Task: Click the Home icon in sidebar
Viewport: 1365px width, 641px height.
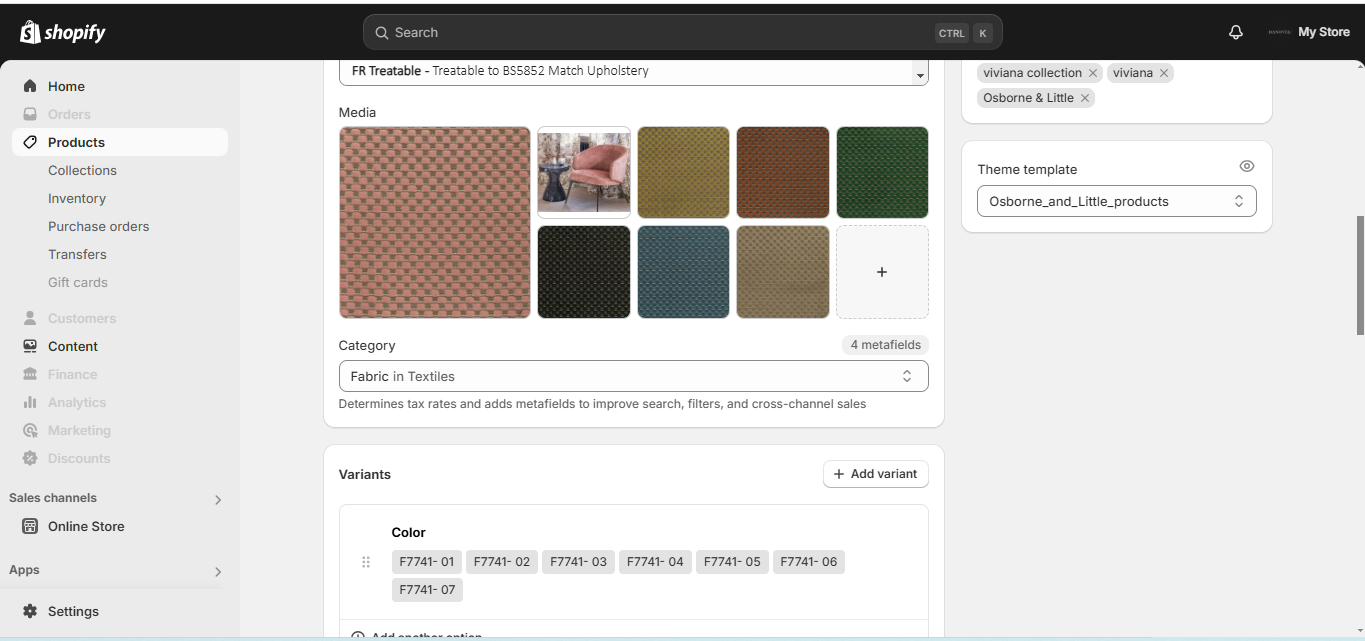Action: [x=30, y=86]
